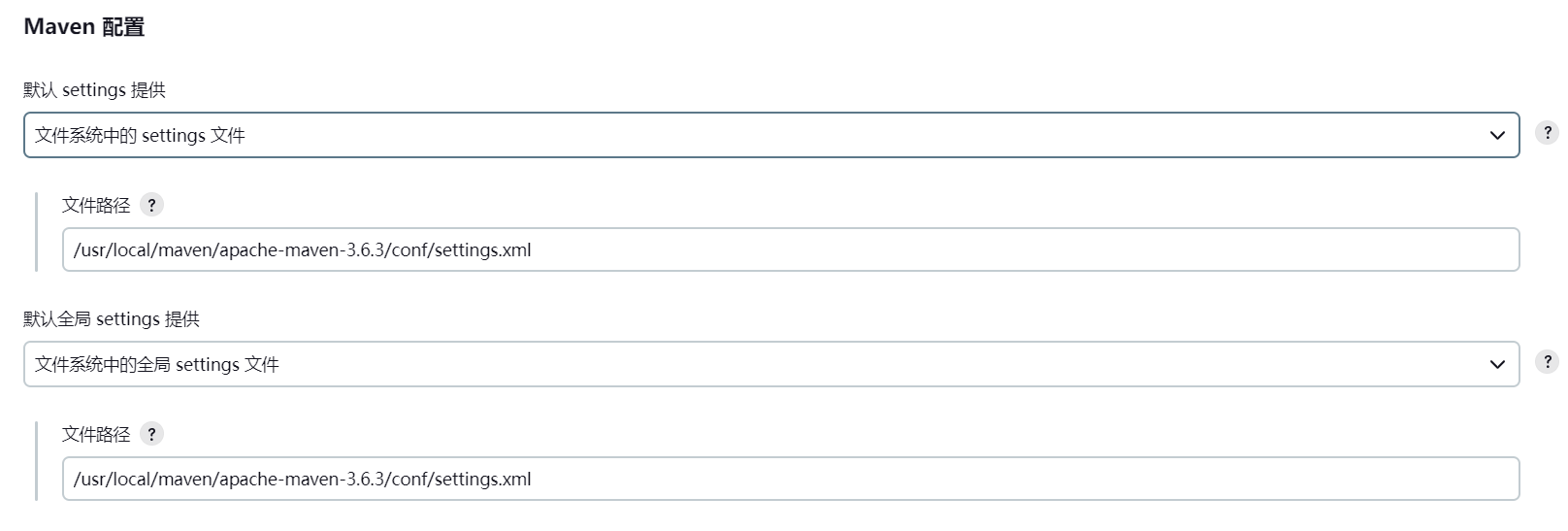Screen dimensions: 1568x531
Task: Expand the 文件系统中的全局 settings 文件 dropdown
Action: 771,364
